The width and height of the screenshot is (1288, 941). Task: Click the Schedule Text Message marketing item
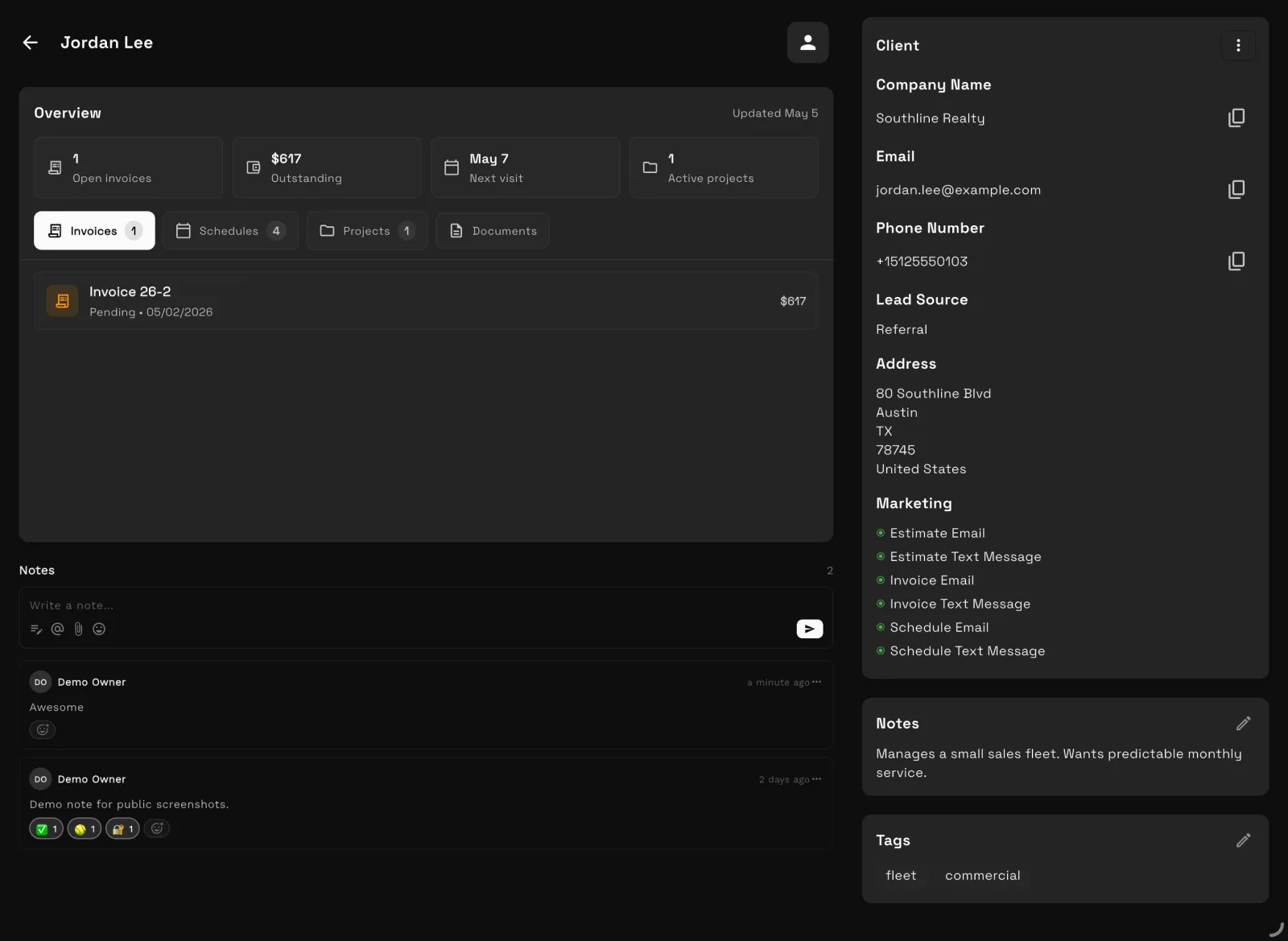click(x=961, y=651)
